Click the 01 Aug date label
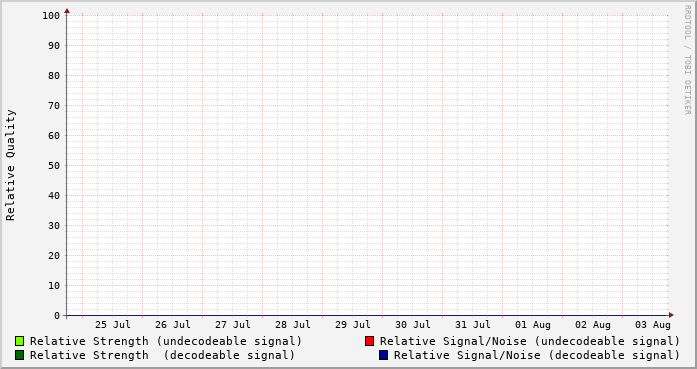The image size is (697, 369). click(533, 325)
